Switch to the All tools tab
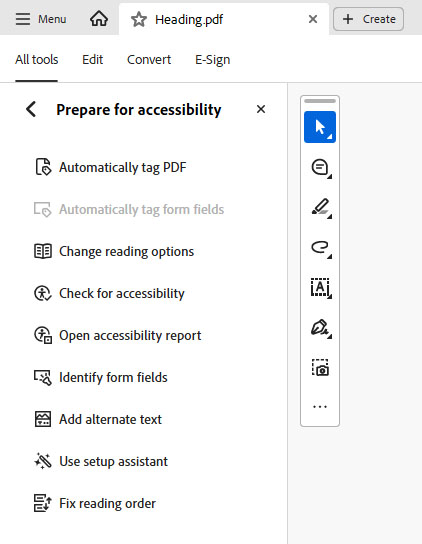 (36, 60)
